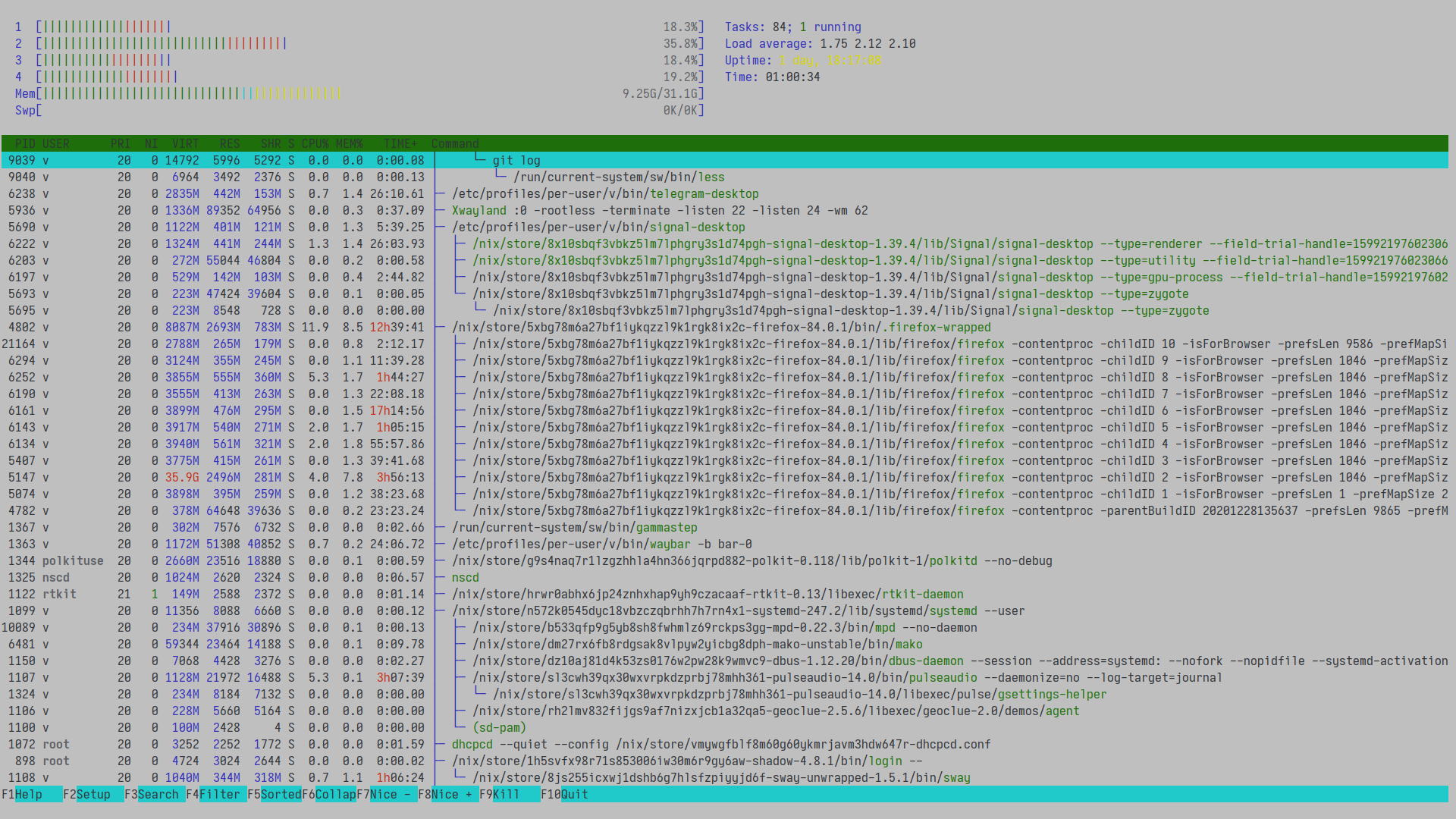Select the highlighted git log process row
This screenshot has width=1456, height=819.
[x=516, y=160]
